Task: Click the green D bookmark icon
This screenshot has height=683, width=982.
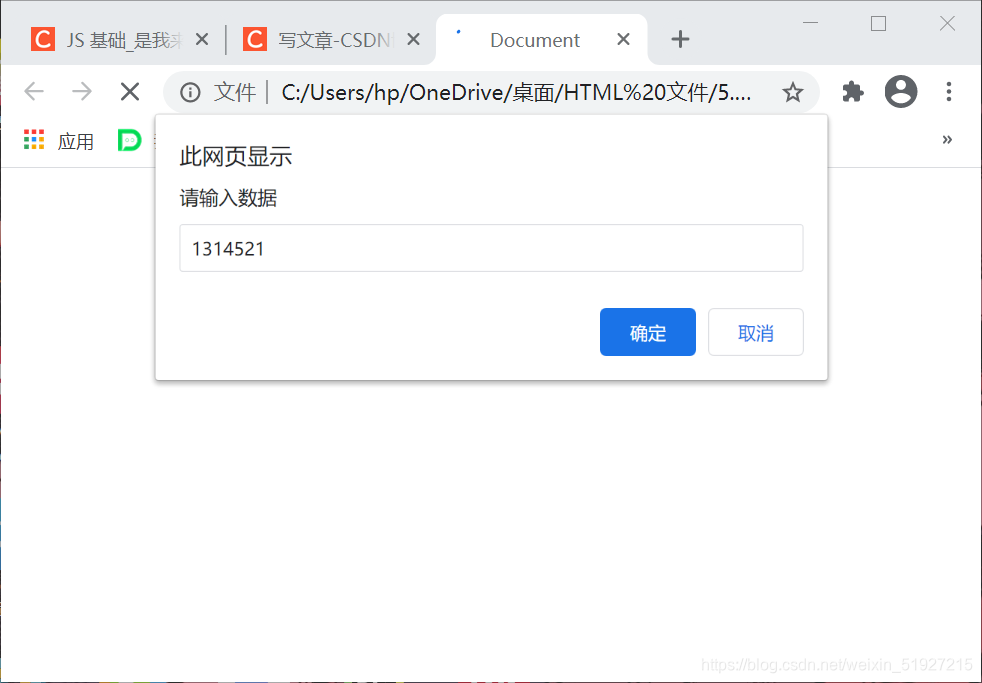Action: (129, 140)
